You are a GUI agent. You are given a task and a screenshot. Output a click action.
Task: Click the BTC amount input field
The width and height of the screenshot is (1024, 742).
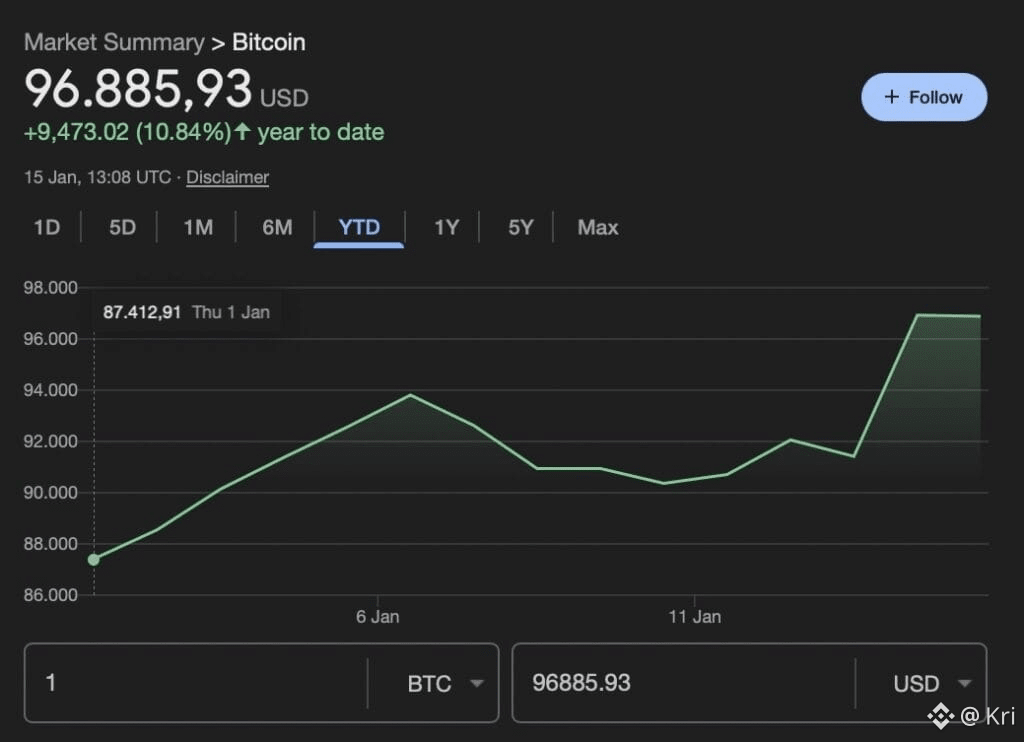[x=195, y=683]
